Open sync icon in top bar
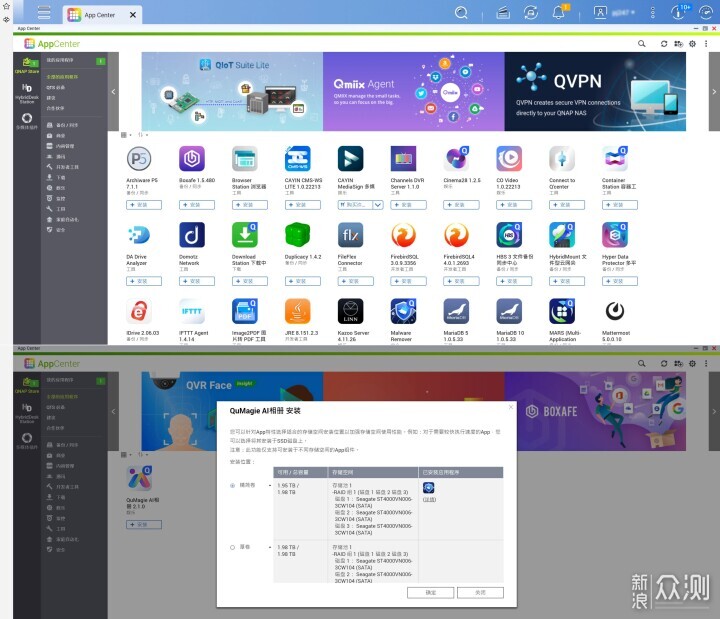Image resolution: width=720 pixels, height=619 pixels. pos(531,13)
